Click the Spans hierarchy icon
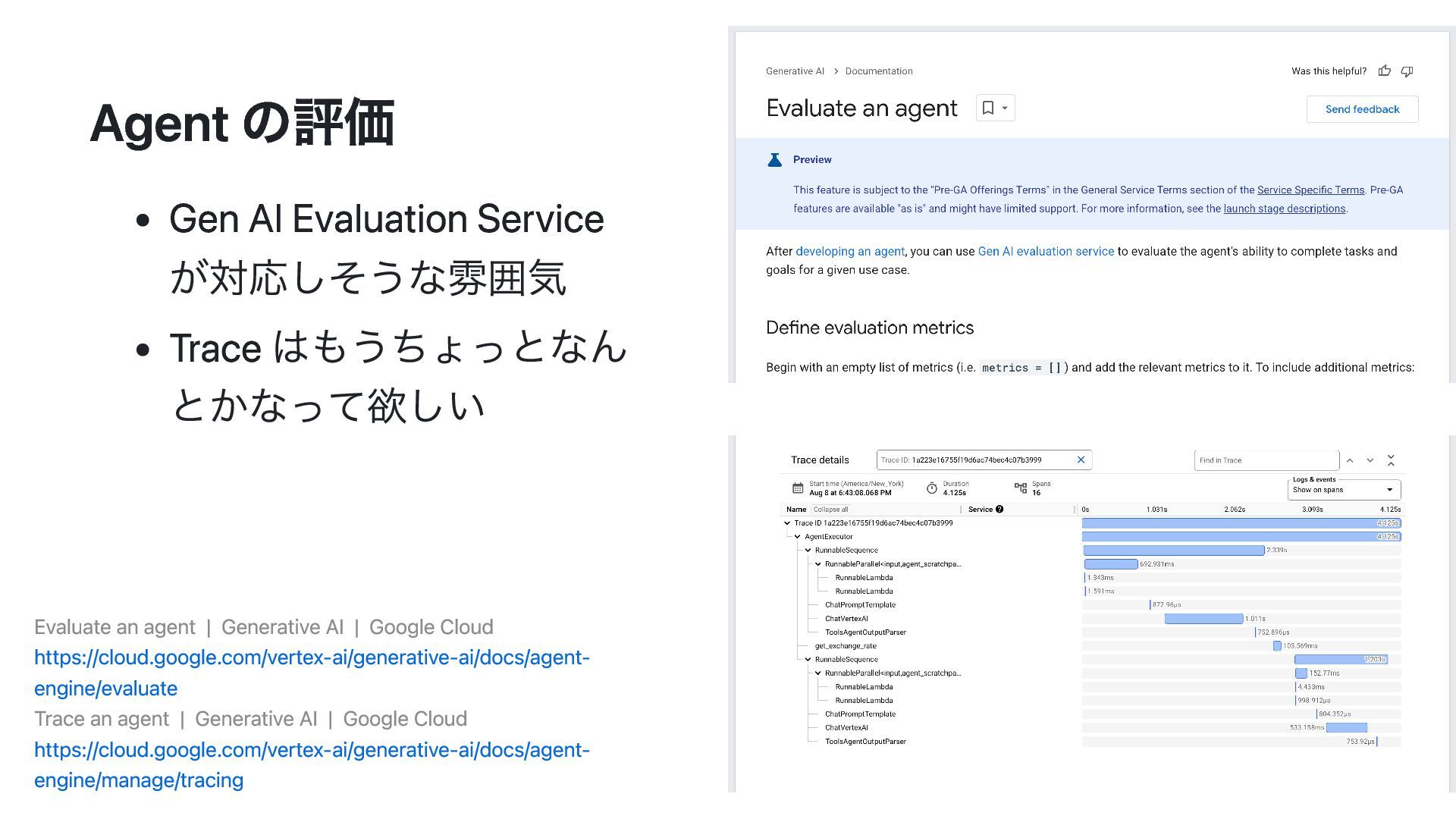Image resolution: width=1456 pixels, height=819 pixels. tap(1021, 488)
